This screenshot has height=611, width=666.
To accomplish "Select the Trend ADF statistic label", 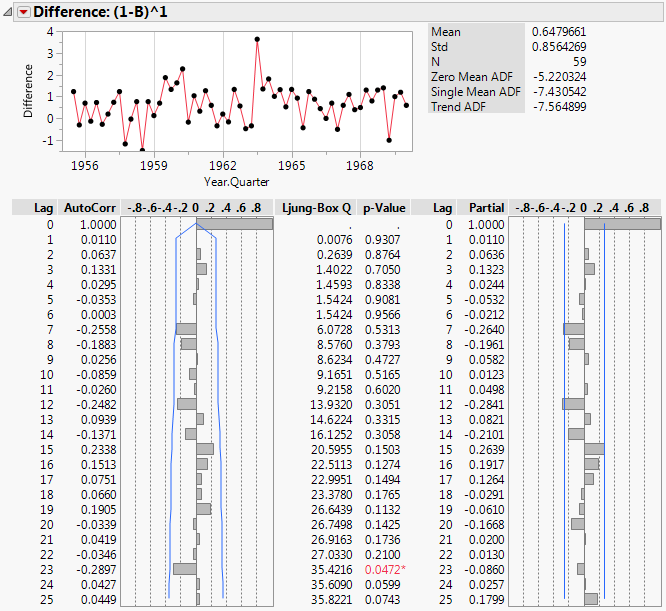I will (x=462, y=106).
